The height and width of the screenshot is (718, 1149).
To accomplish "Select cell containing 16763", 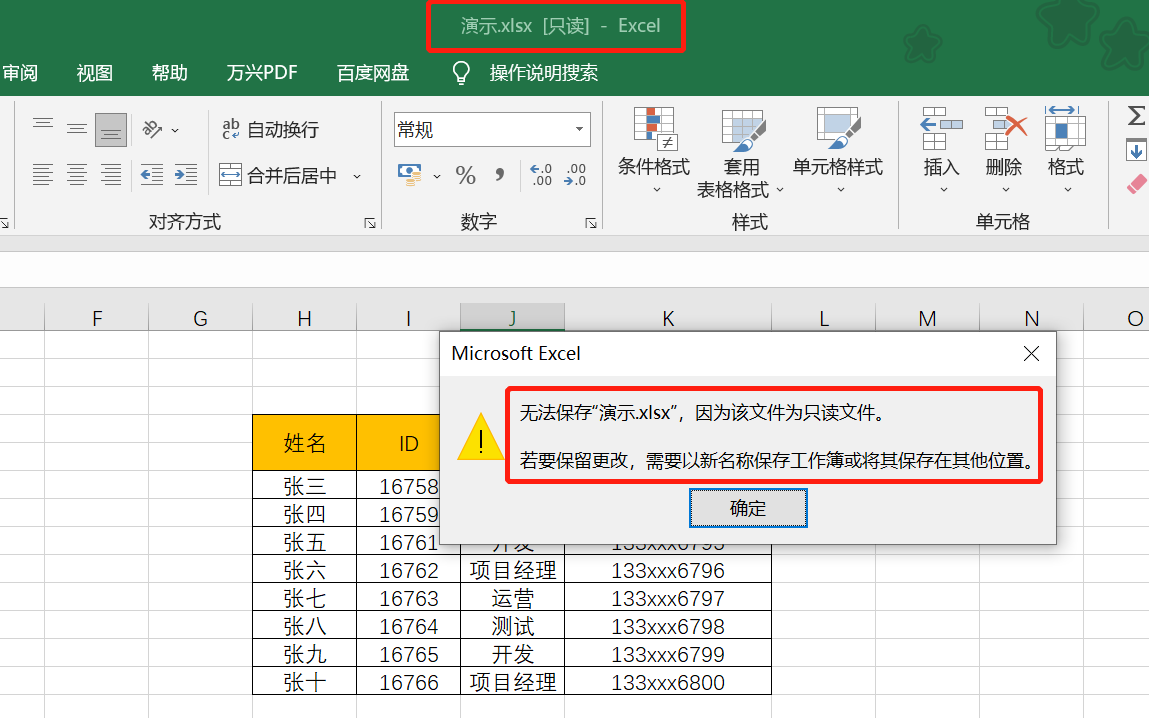I will (x=409, y=598).
